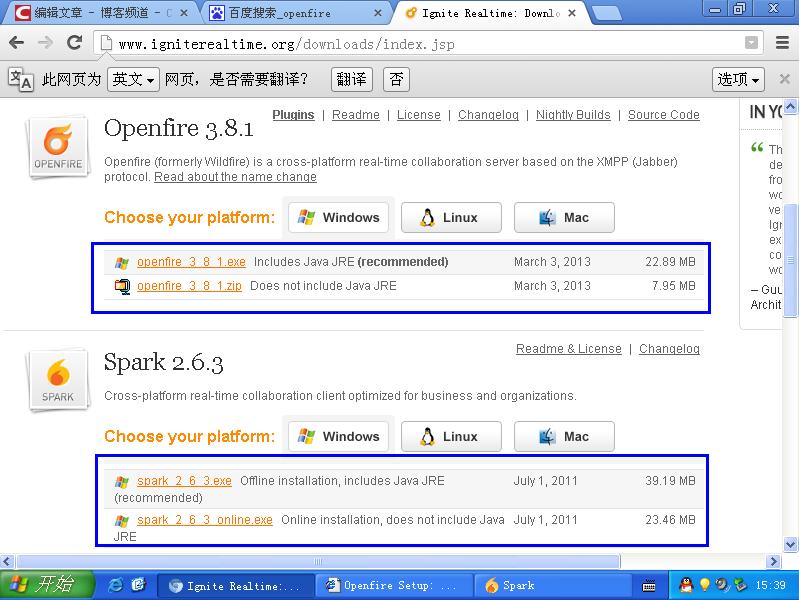Select Linux platform for Spark
The image size is (799, 600).
(451, 437)
